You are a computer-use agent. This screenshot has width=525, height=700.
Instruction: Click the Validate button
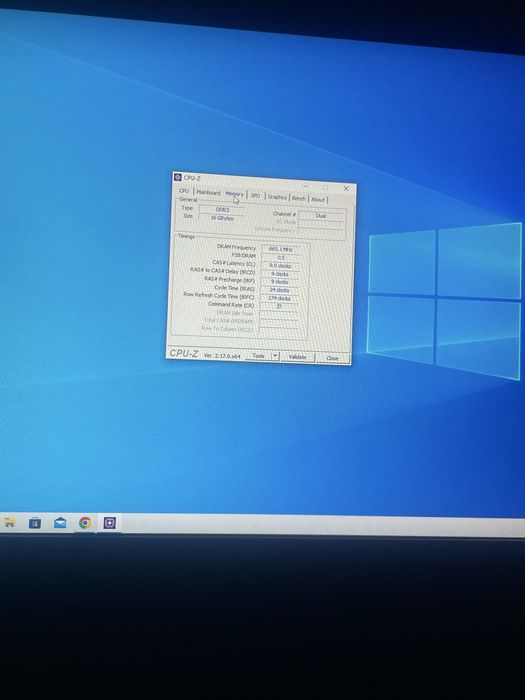point(297,357)
